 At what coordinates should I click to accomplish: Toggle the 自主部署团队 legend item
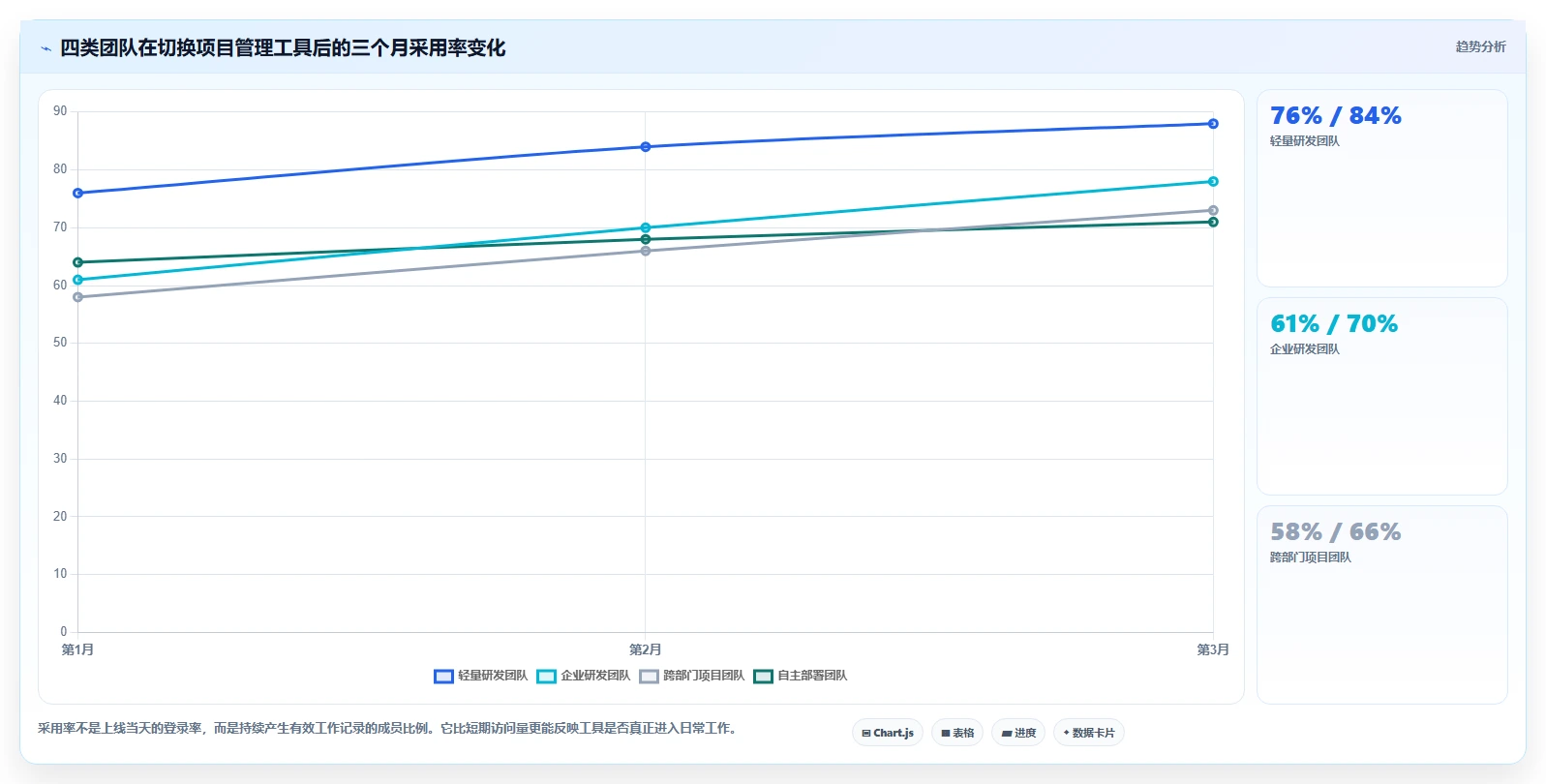tap(801, 676)
